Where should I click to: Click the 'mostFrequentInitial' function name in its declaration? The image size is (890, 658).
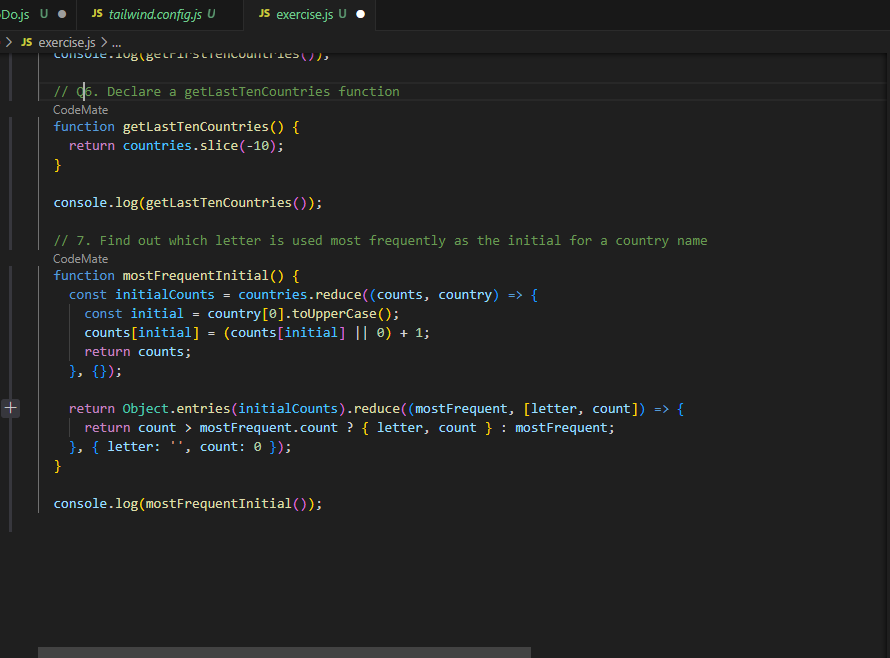click(195, 276)
